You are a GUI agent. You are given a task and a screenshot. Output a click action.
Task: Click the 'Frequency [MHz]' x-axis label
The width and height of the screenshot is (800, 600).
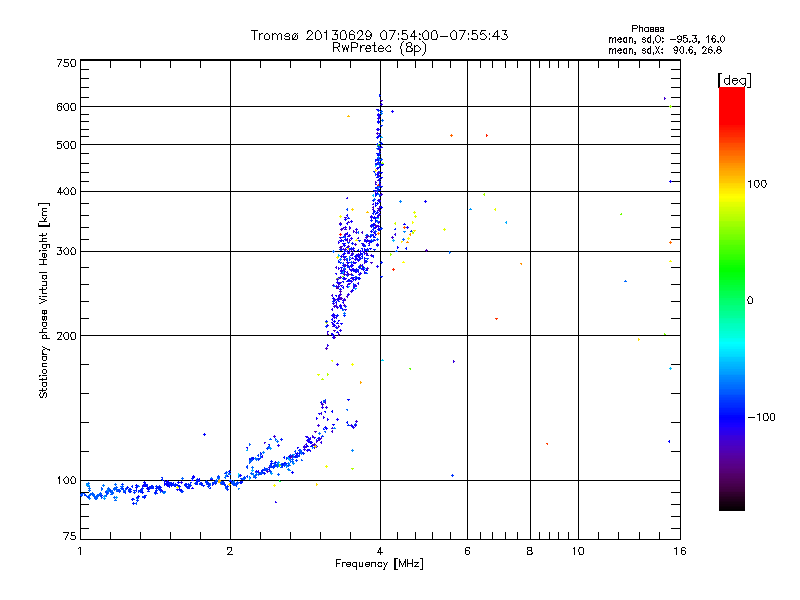click(x=379, y=564)
